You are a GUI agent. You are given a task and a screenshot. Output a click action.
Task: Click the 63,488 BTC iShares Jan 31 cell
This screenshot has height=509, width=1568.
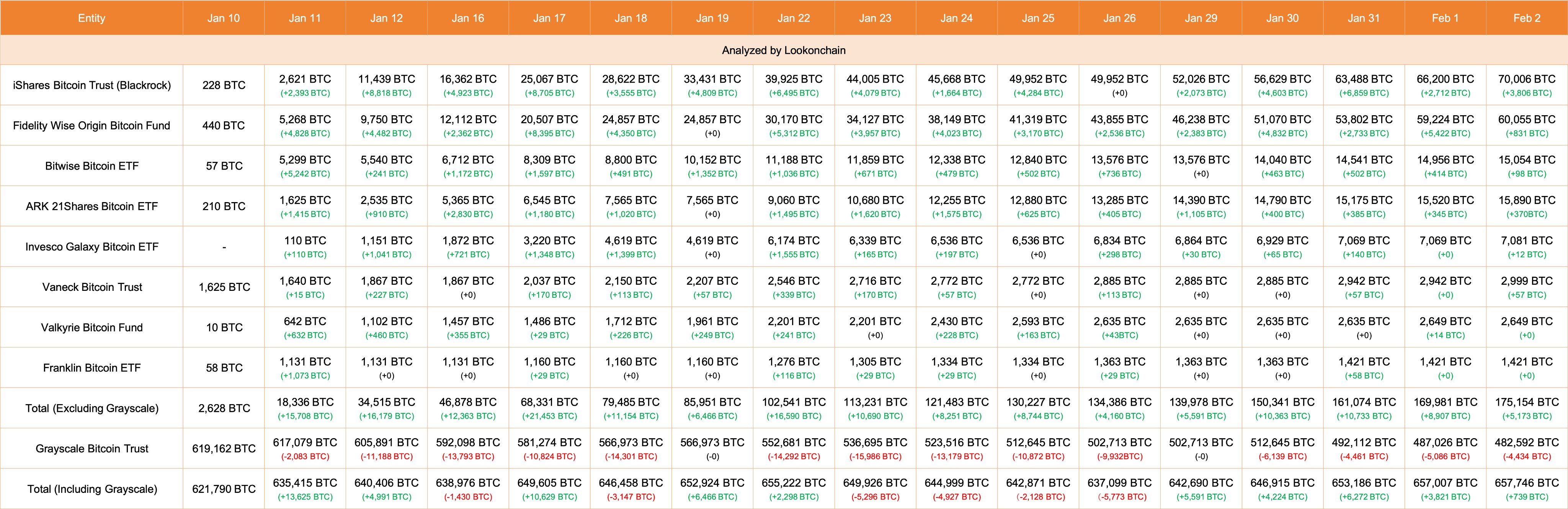[x=1364, y=85]
